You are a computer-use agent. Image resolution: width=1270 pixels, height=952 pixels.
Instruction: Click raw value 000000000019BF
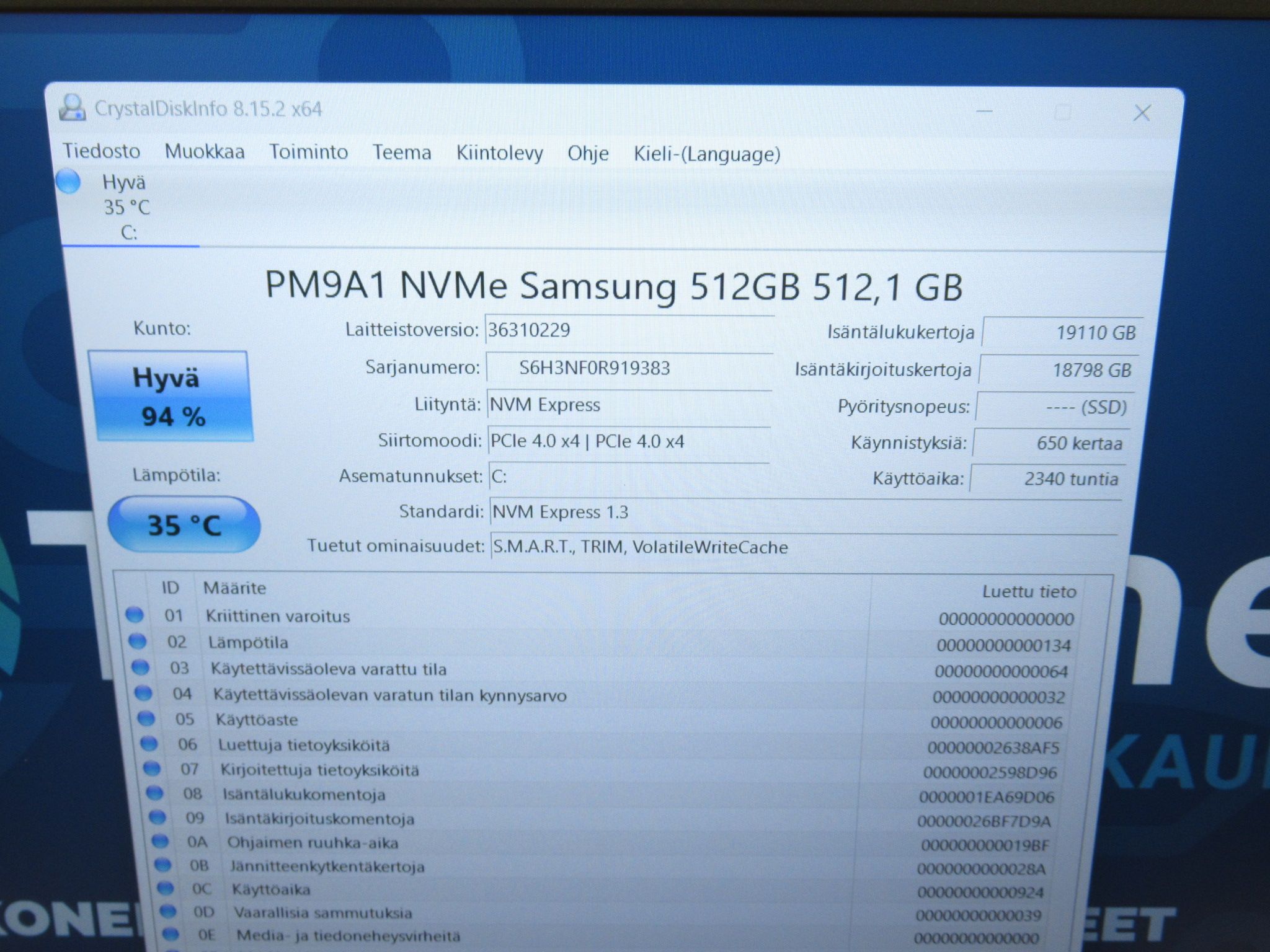[x=985, y=845]
